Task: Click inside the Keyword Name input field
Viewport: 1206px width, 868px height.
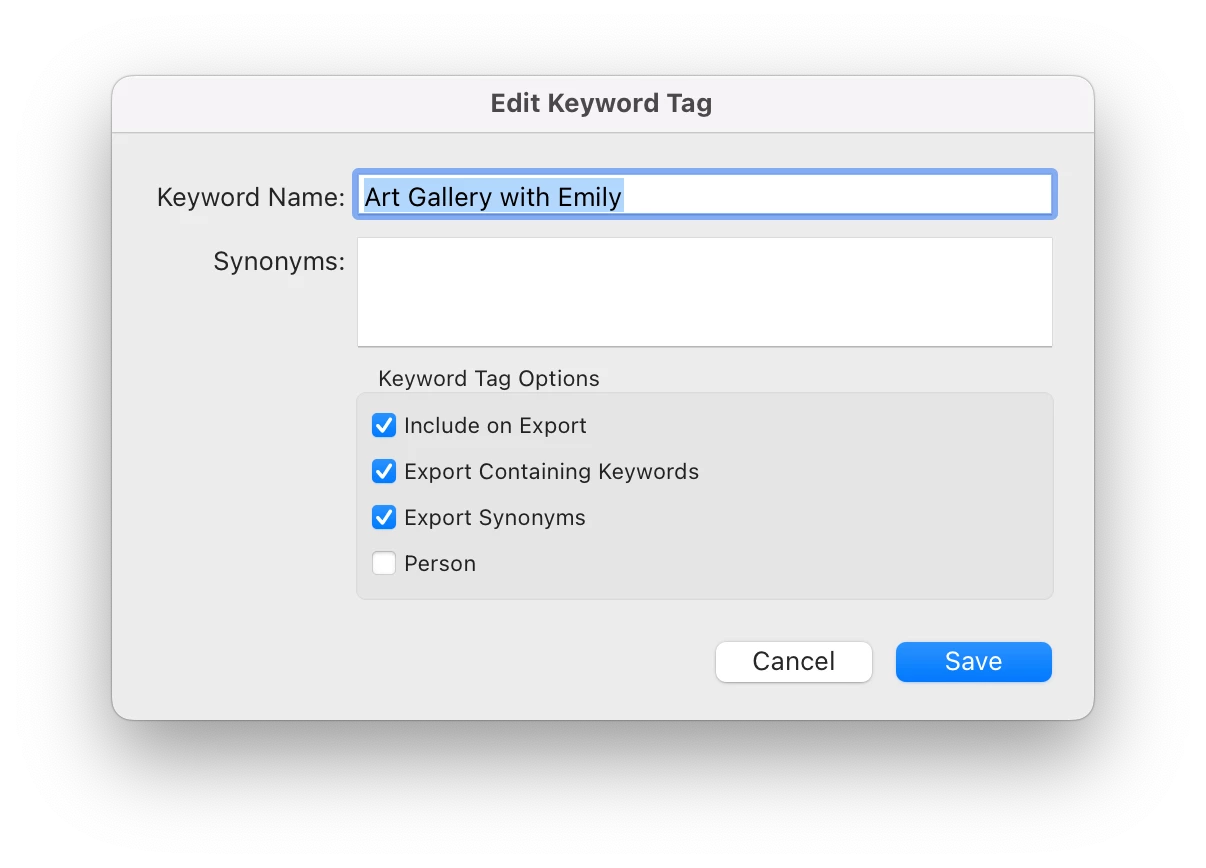Action: click(704, 196)
